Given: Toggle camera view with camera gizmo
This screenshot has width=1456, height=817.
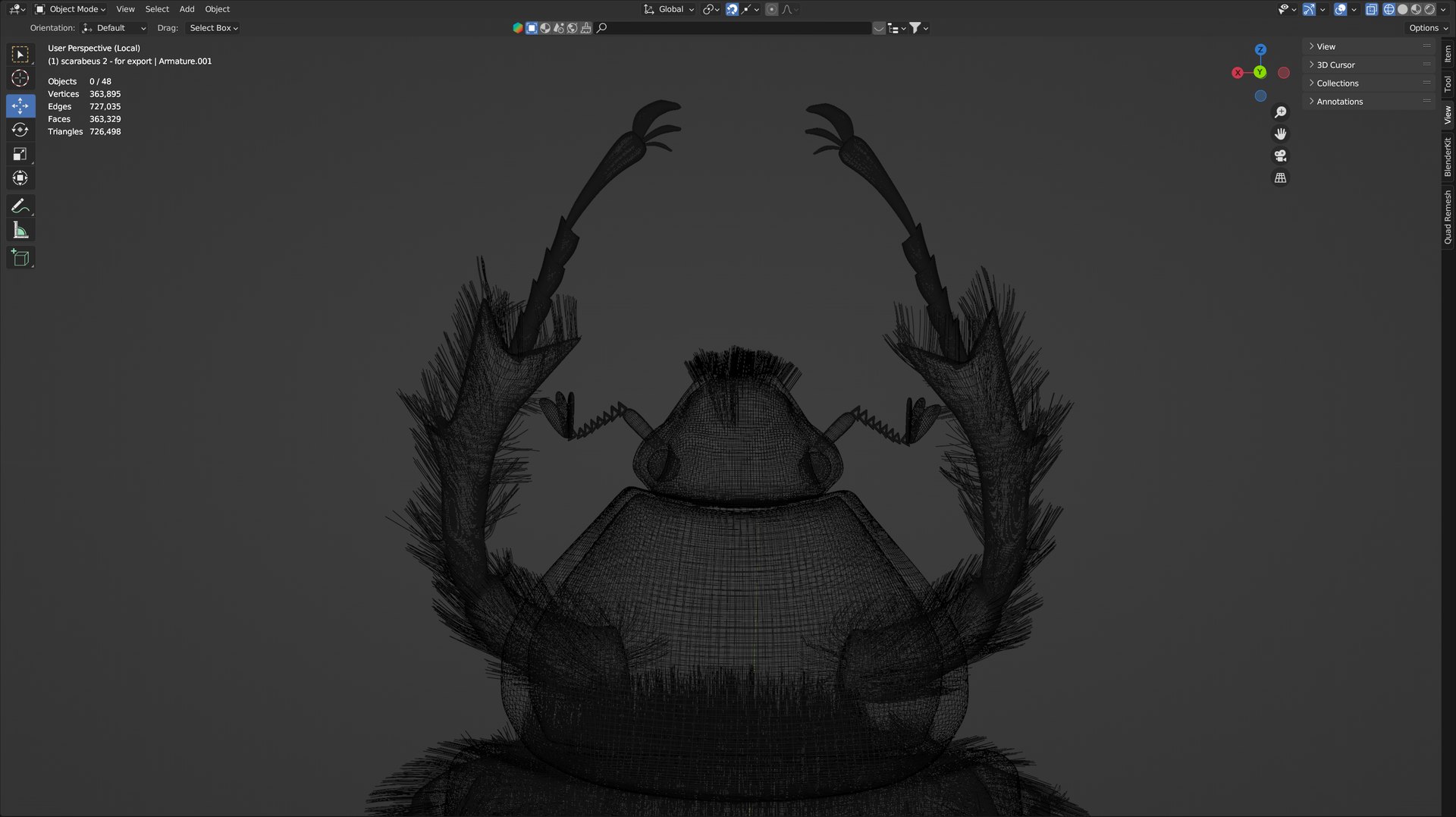Looking at the screenshot, I should point(1280,156).
